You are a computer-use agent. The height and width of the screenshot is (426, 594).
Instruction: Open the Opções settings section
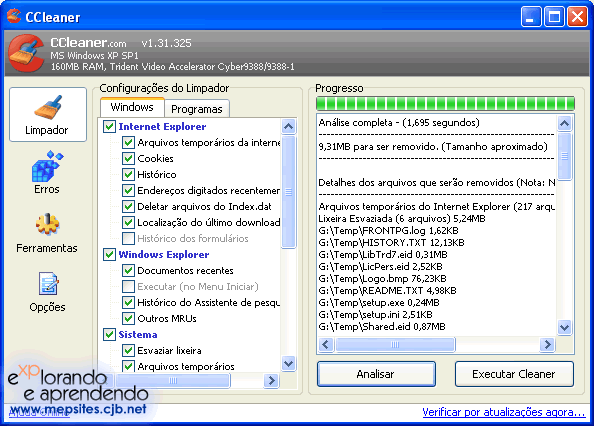[x=47, y=292]
